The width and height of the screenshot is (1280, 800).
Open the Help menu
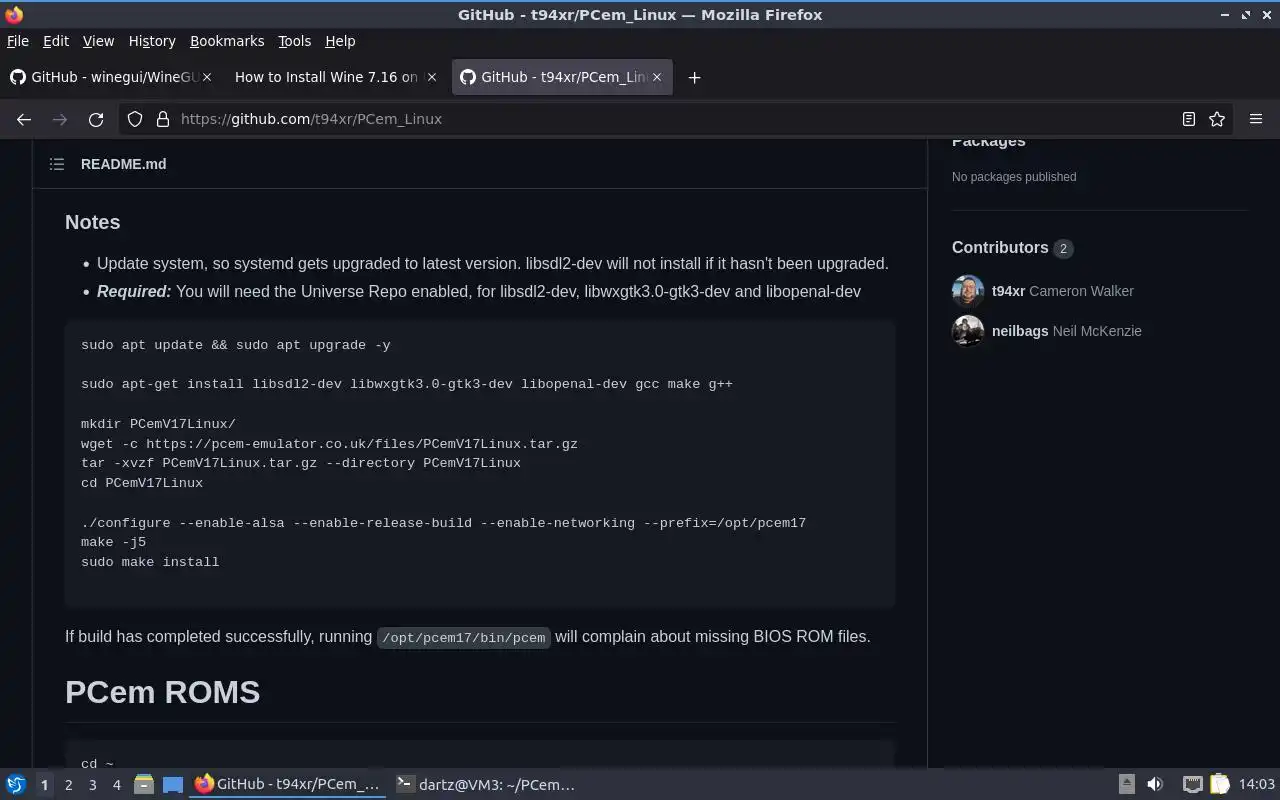[x=340, y=41]
